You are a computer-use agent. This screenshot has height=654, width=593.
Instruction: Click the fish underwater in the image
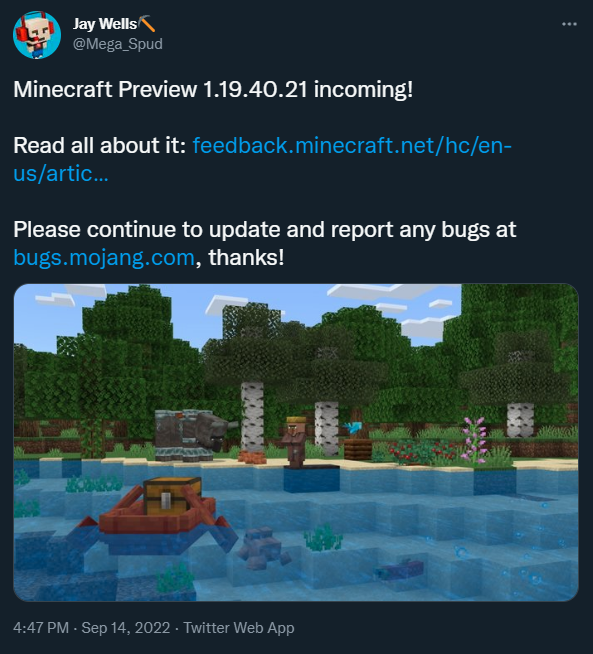click(398, 569)
